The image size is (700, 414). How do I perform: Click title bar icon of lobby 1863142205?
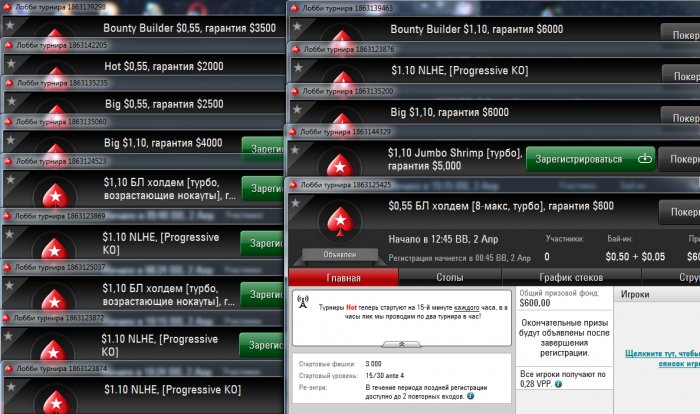point(8,45)
